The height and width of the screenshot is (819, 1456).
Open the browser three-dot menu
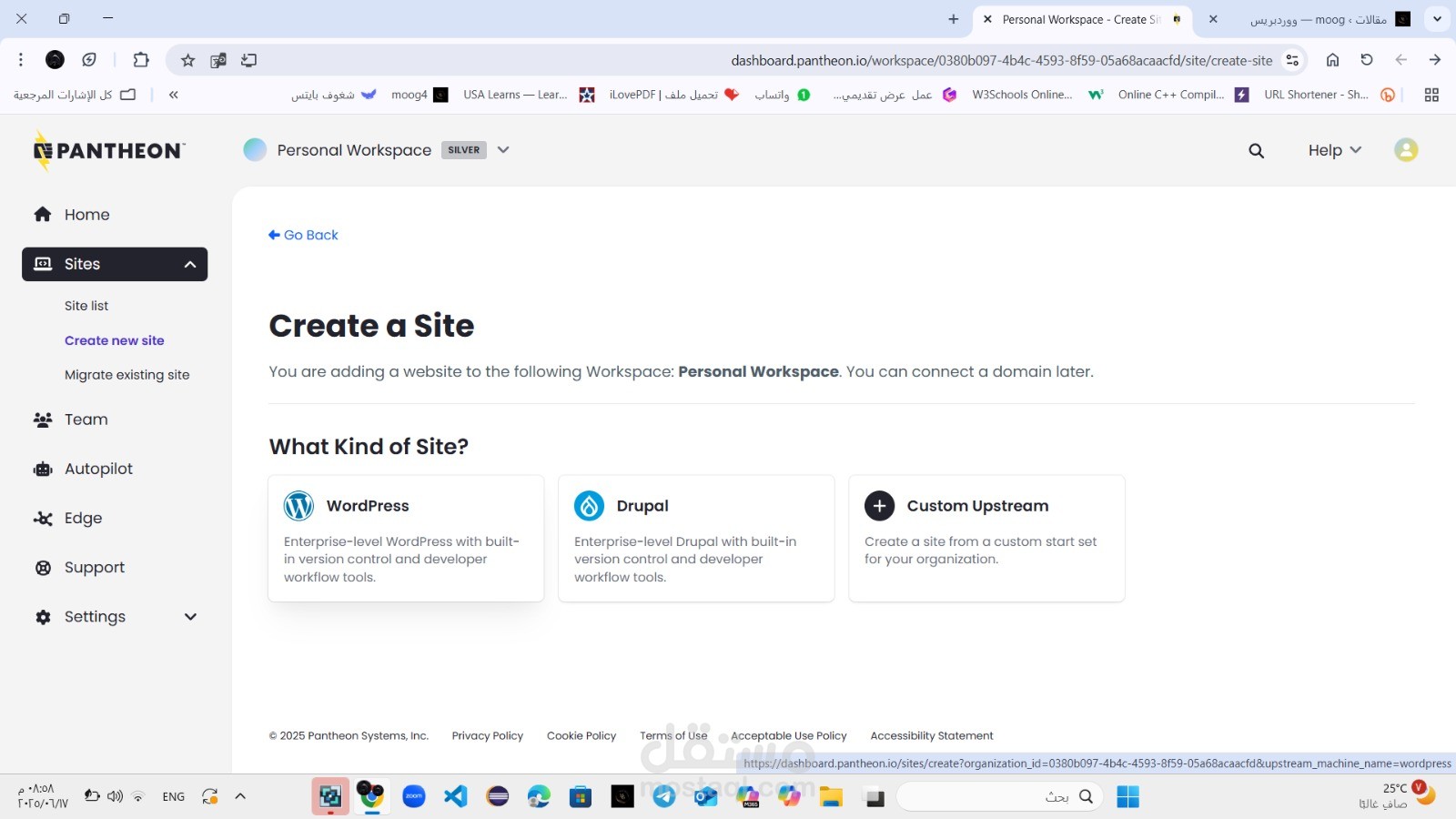[21, 60]
